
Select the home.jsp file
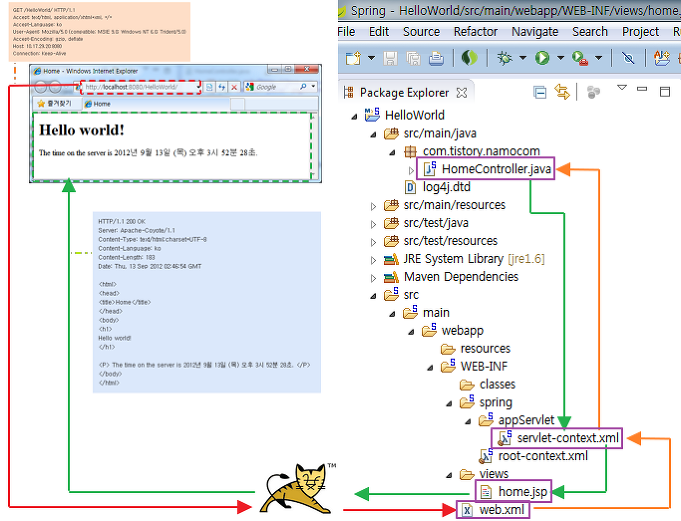pos(522,491)
